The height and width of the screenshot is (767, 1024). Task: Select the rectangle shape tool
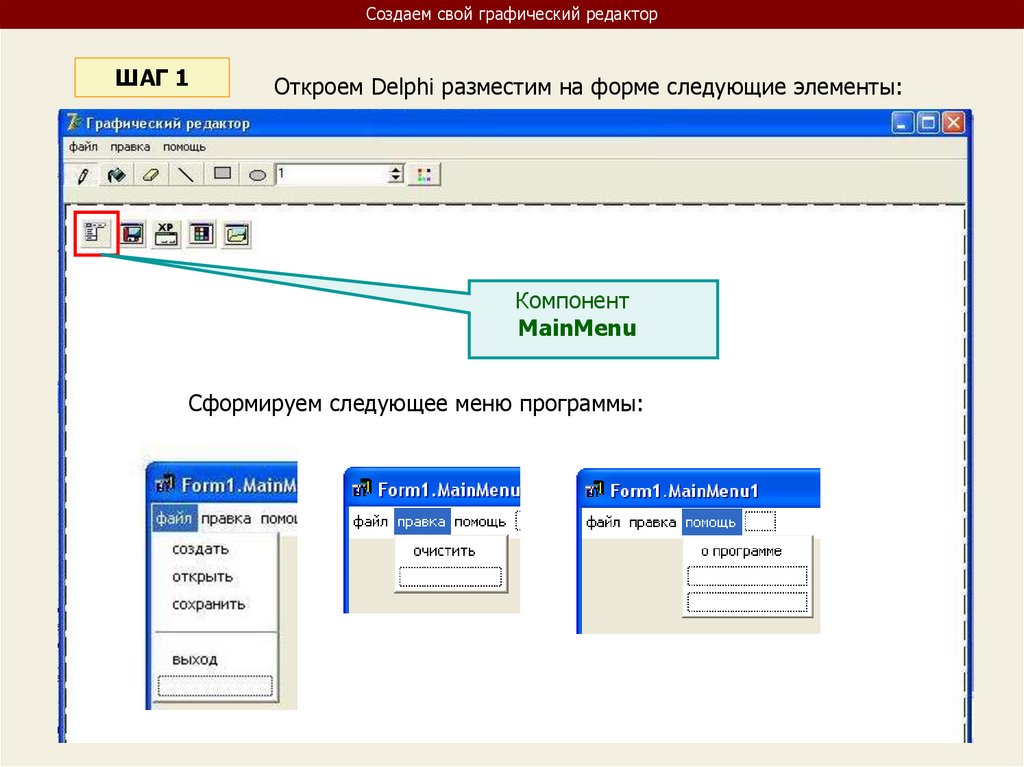[x=222, y=174]
